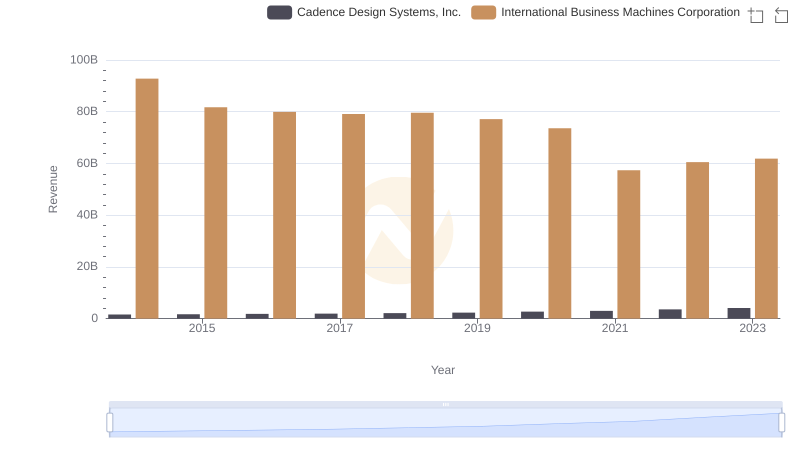Click the Cadence bar for 2017
Image resolution: width=800 pixels, height=461 pixels.
point(326,316)
